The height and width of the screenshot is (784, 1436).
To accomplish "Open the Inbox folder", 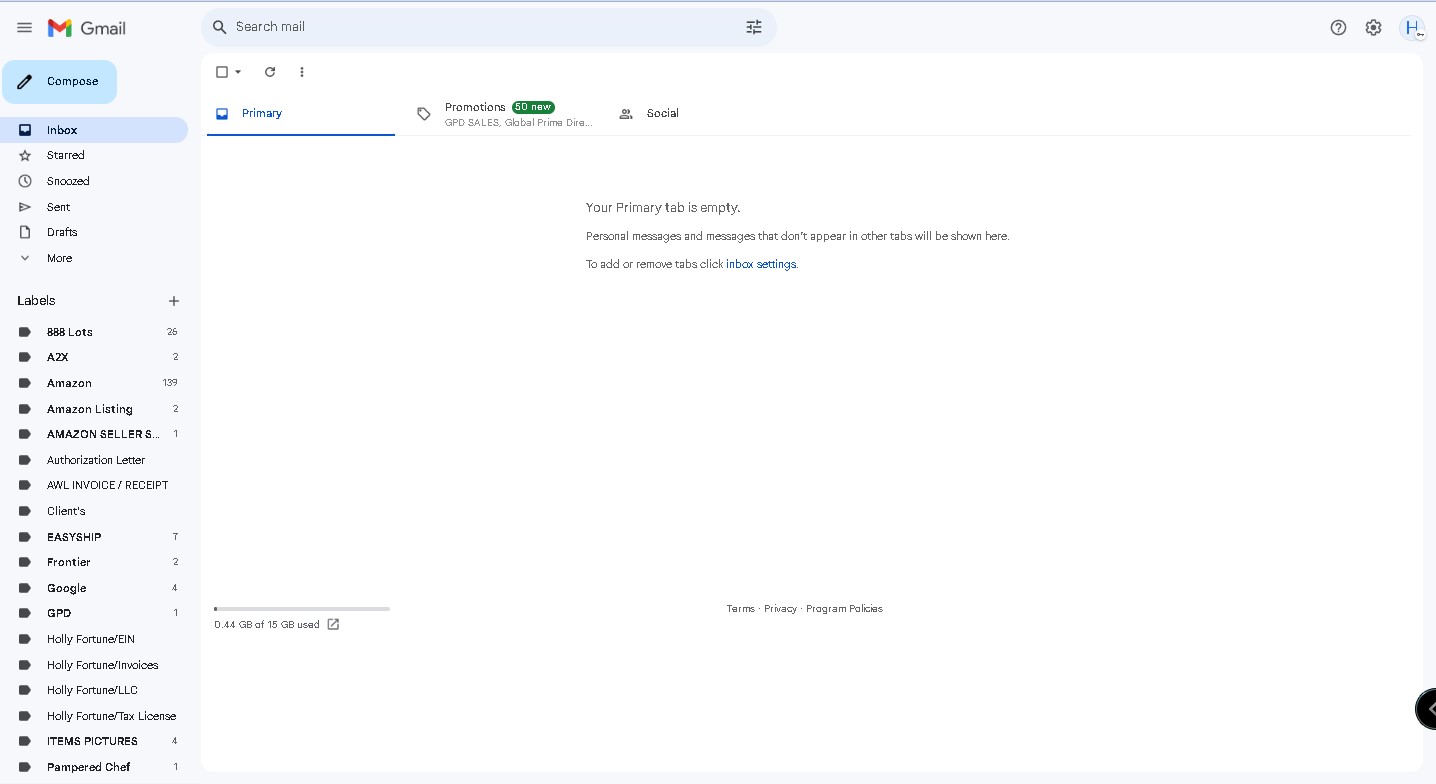I will tap(94, 130).
